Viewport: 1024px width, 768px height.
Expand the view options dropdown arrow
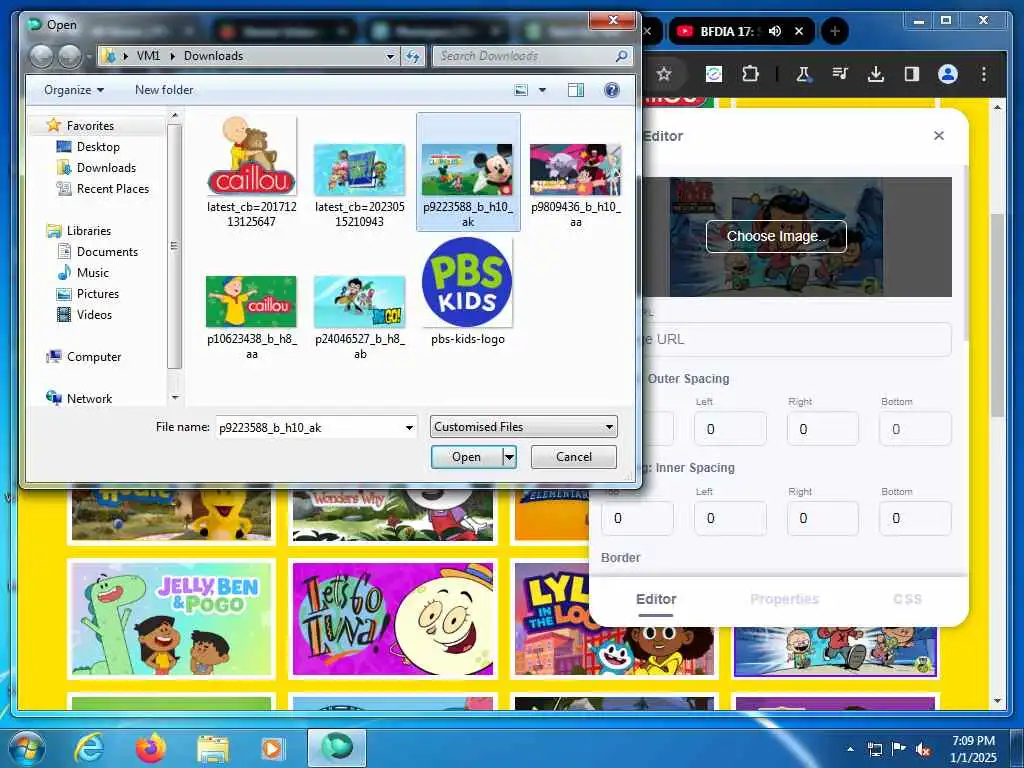(542, 90)
